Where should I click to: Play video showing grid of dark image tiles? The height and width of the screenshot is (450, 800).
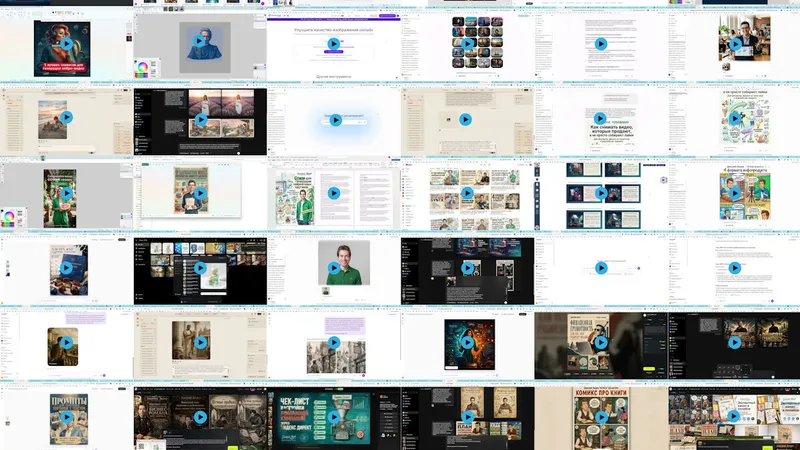click(467, 43)
